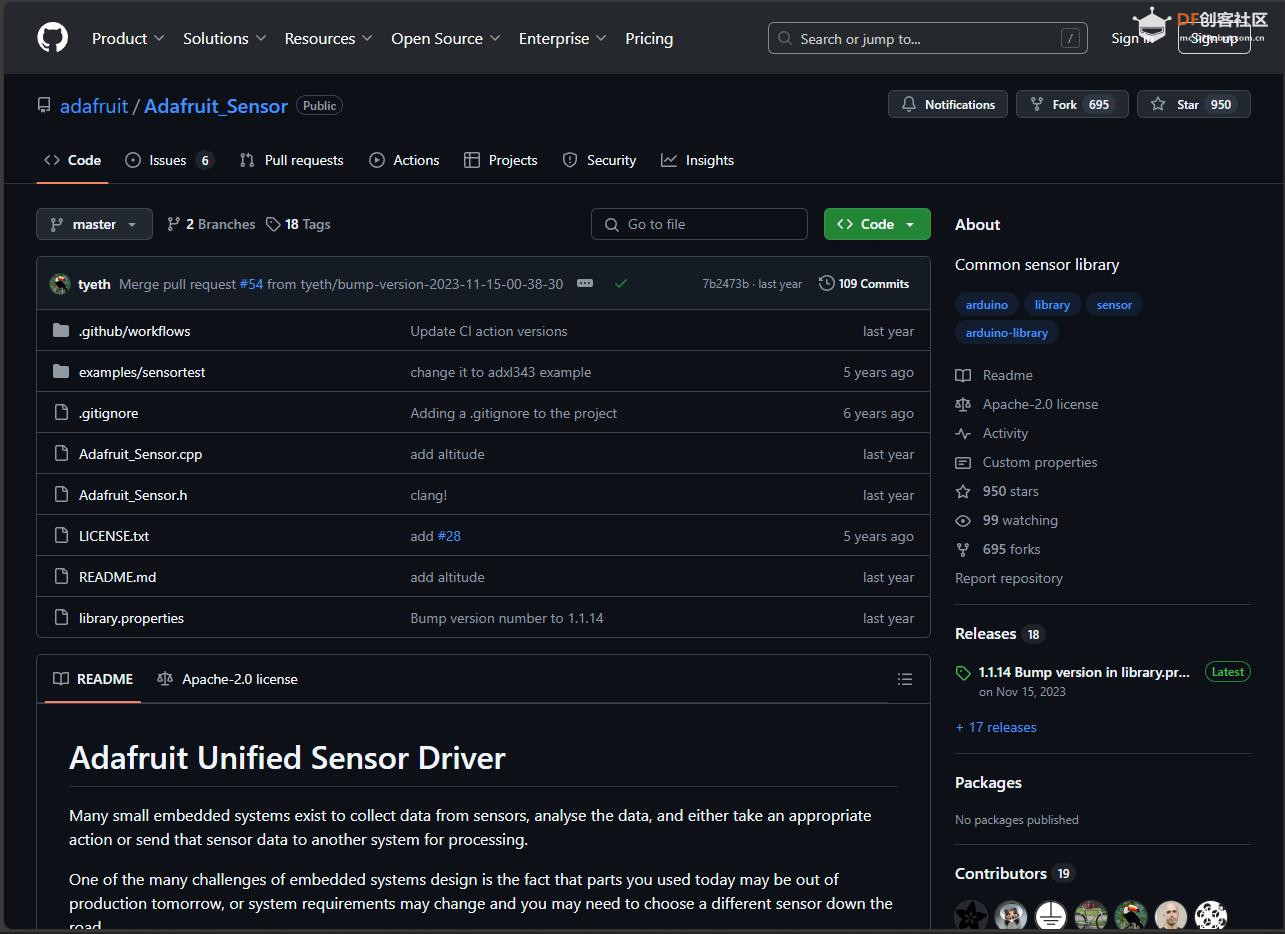Select the sensor topic tag
This screenshot has height=934, width=1285.
tap(1114, 305)
